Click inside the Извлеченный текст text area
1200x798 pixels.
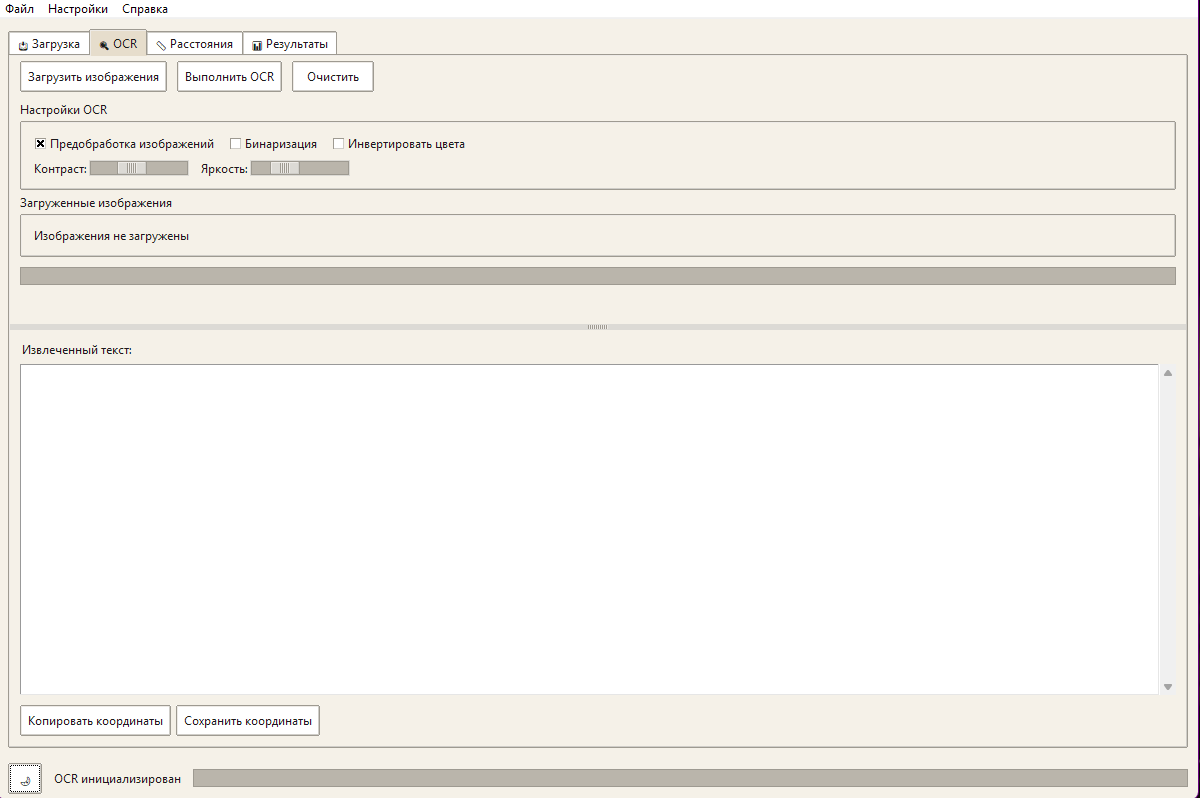pyautogui.click(x=588, y=528)
